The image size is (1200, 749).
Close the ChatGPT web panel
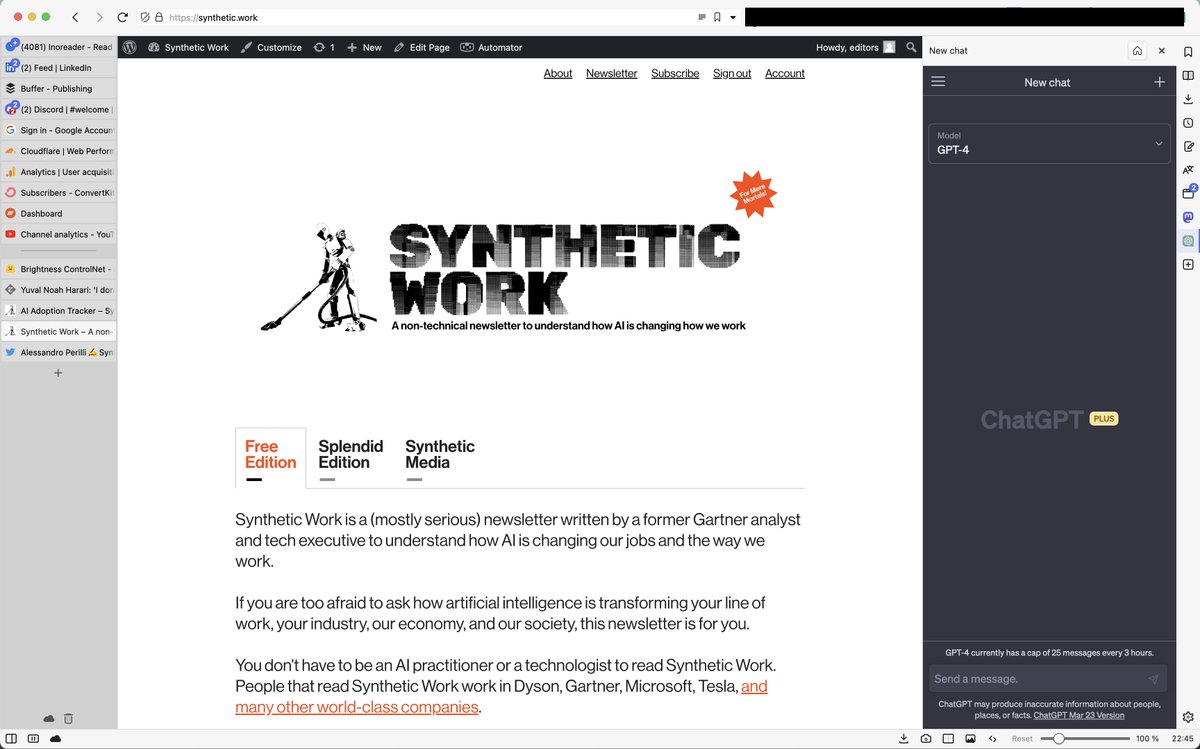click(x=1162, y=50)
